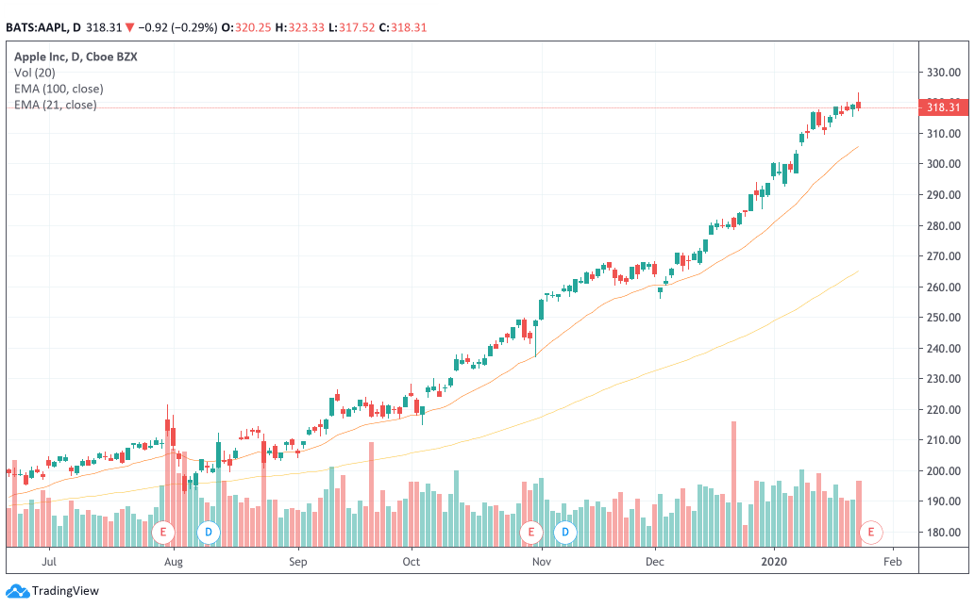This screenshot has width=975, height=608.
Task: Click the 250.00 price axis label
Action: (943, 318)
